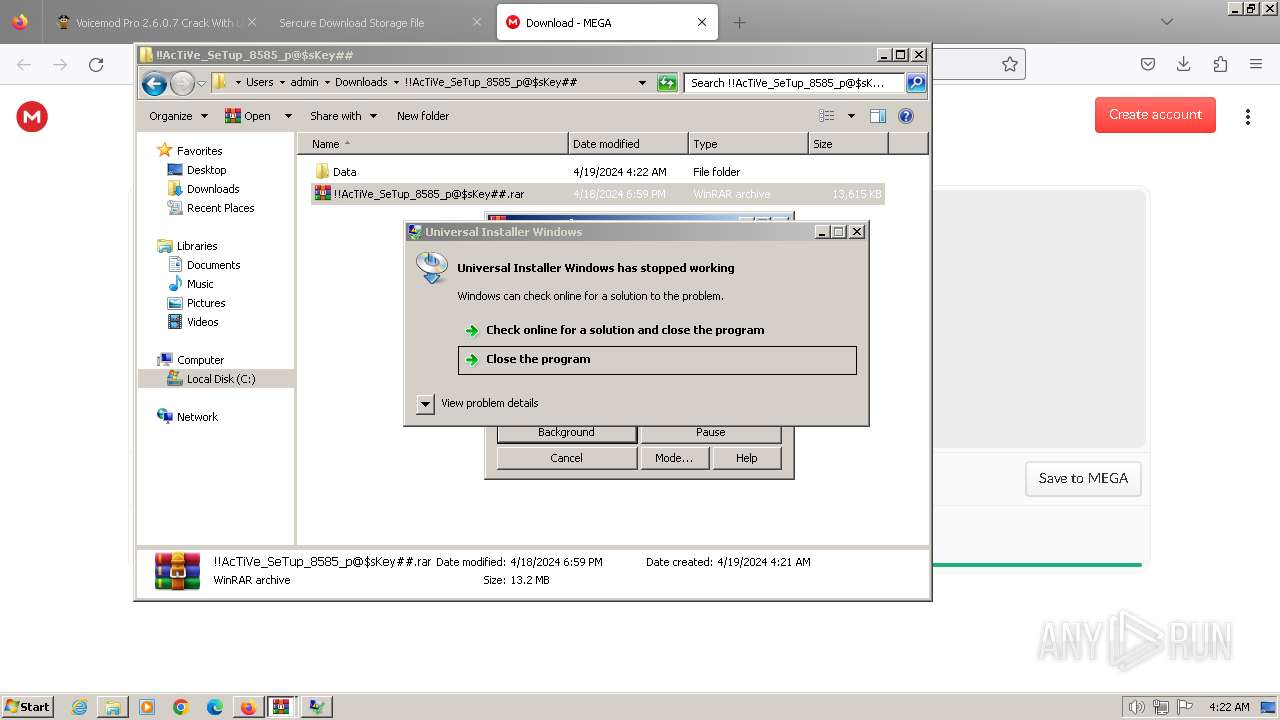Click the Pause button in WinRAR dialog
Viewport: 1280px width, 720px height.
(711, 433)
